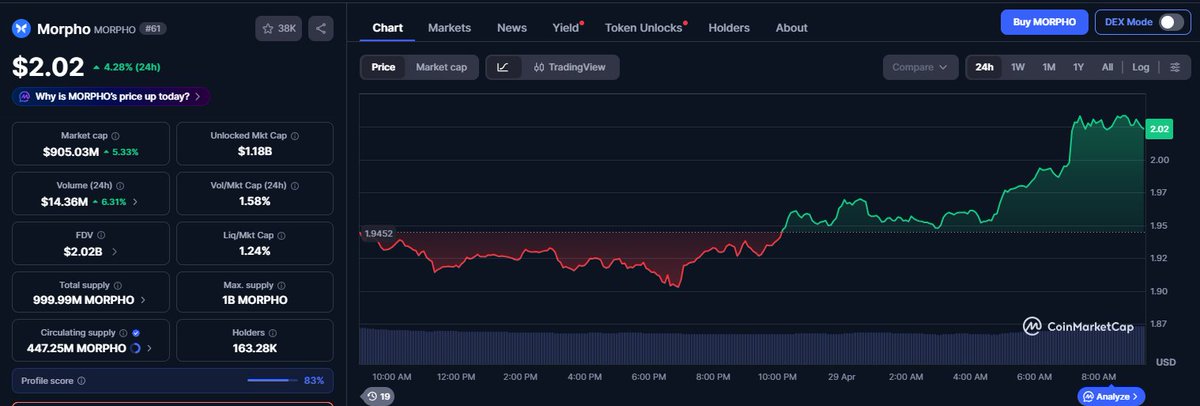Click FDV info icon
Image resolution: width=1200 pixels, height=406 pixels.
[99, 234]
